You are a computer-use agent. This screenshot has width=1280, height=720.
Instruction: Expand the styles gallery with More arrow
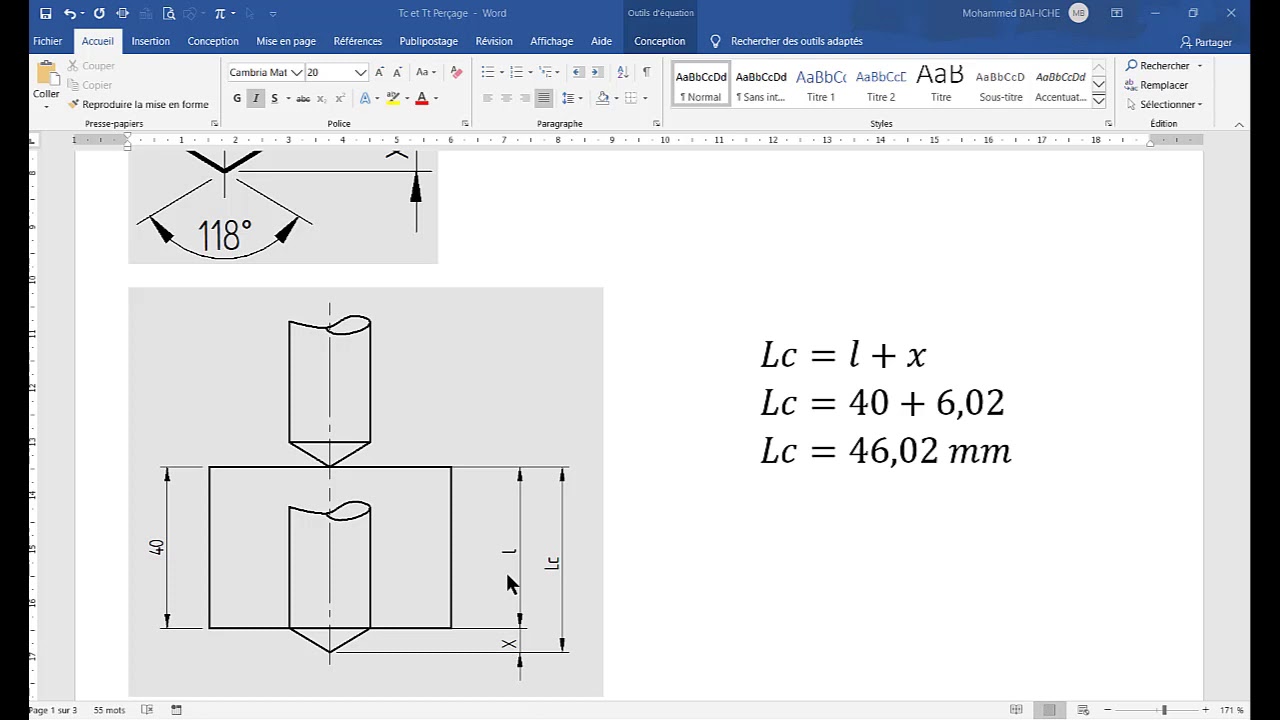1098,100
